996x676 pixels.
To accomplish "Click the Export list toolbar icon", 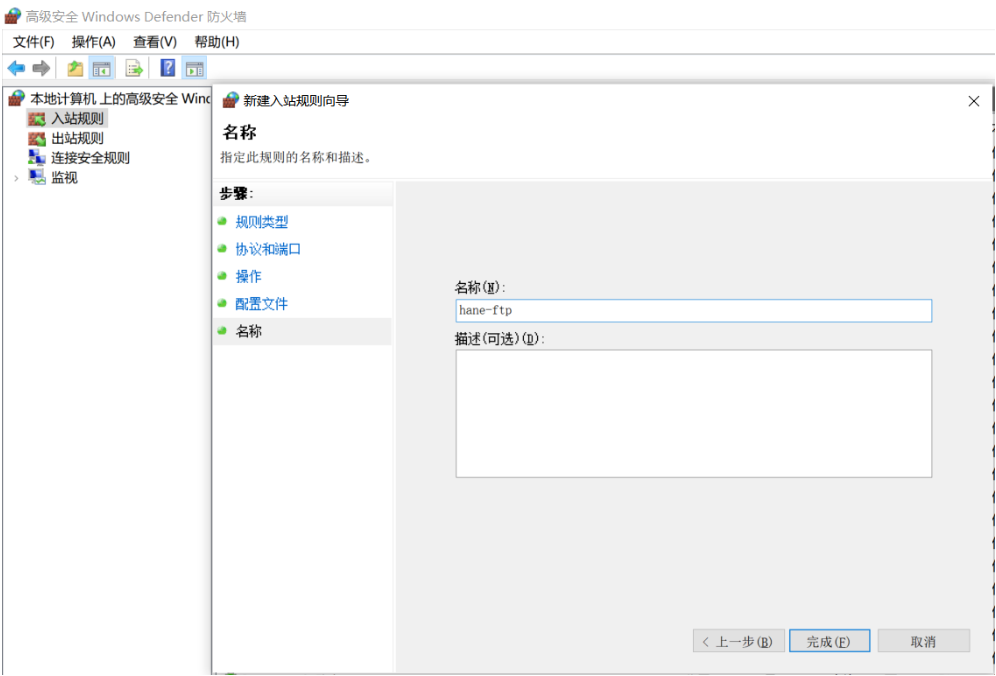I will (x=134, y=68).
